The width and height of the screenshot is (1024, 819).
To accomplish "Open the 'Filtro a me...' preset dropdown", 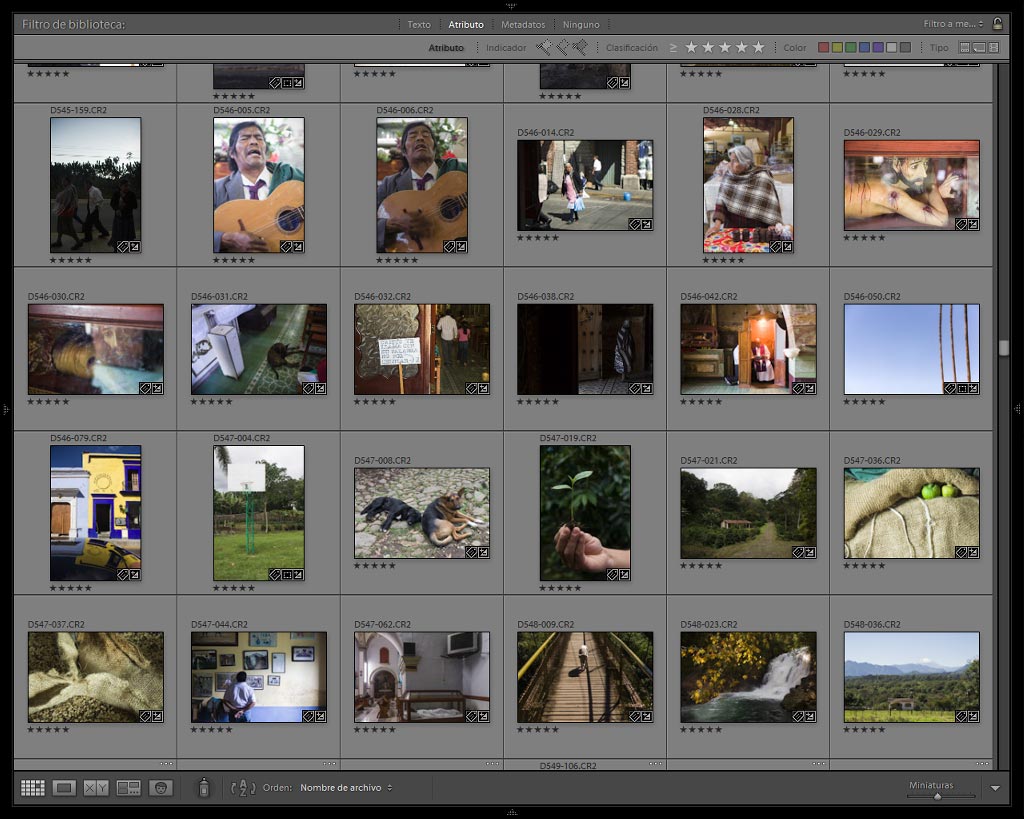I will pos(953,24).
